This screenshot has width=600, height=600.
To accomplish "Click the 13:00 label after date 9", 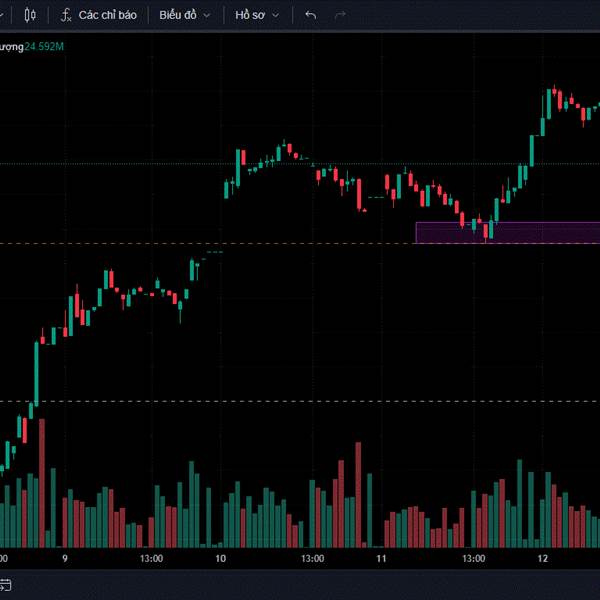I will 152,559.
